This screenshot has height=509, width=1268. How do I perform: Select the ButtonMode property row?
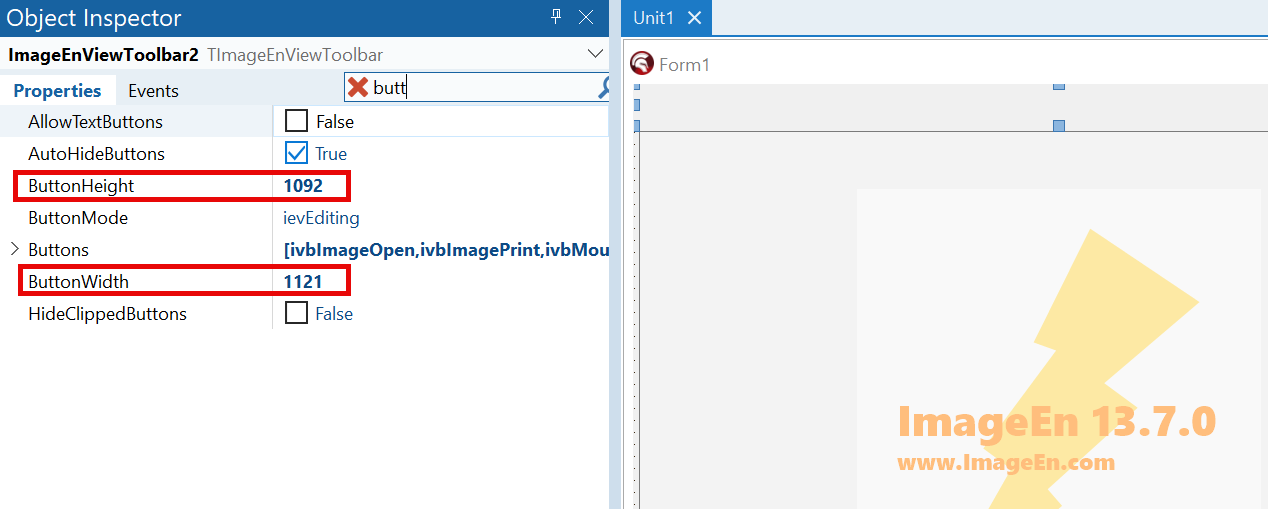point(304,217)
